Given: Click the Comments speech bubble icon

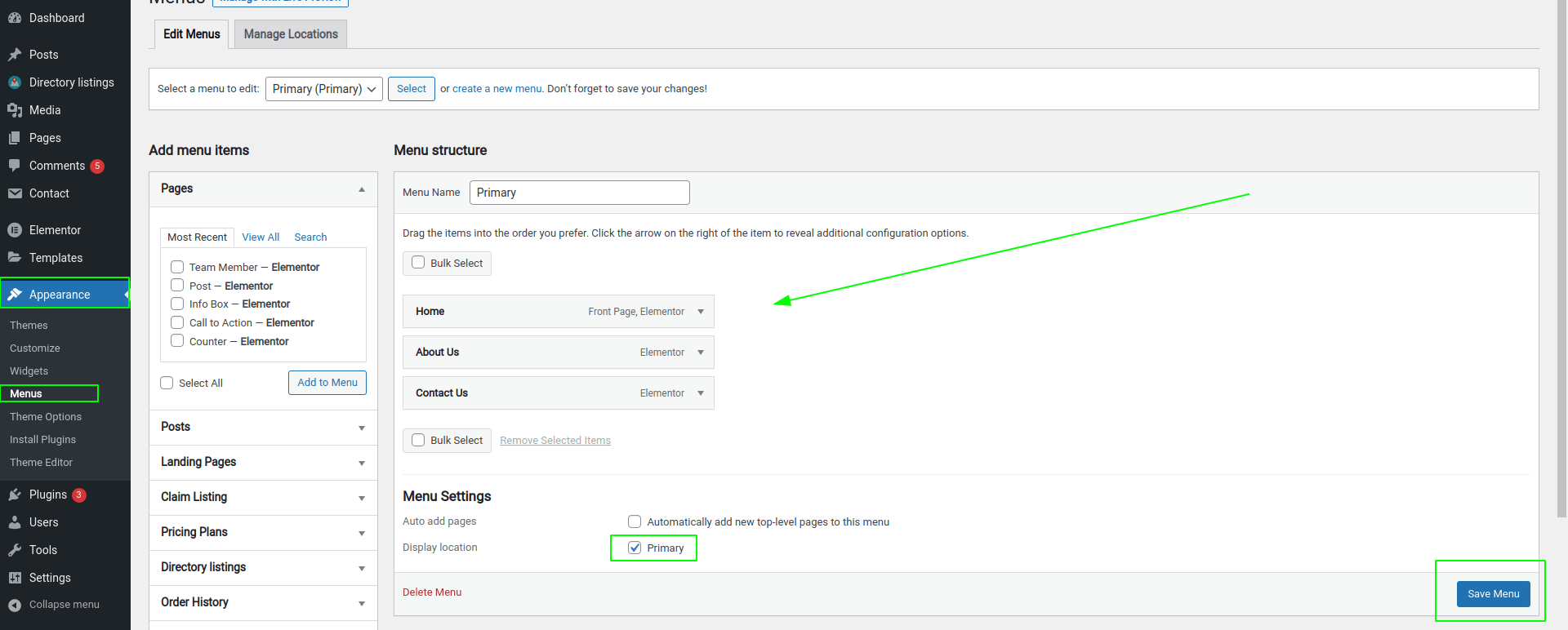Looking at the screenshot, I should [x=15, y=166].
